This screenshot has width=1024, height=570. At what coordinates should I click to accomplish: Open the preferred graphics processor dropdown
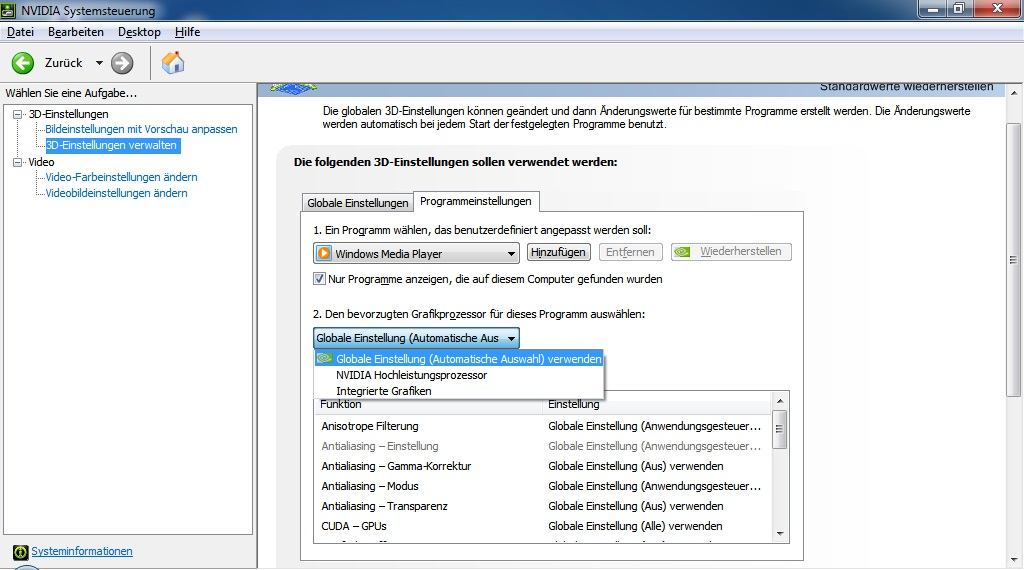pos(416,338)
